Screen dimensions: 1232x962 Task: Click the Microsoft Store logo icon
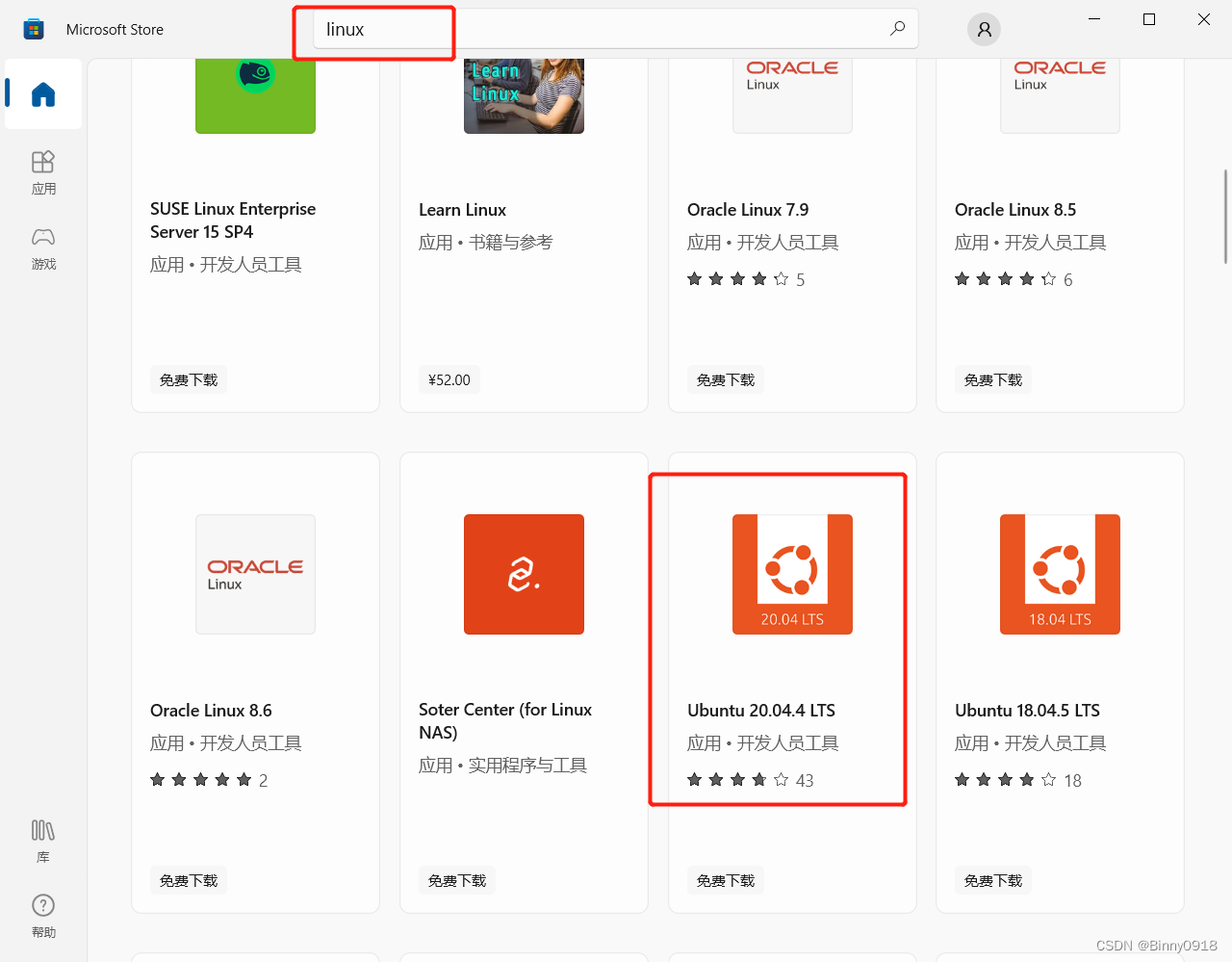click(x=34, y=29)
